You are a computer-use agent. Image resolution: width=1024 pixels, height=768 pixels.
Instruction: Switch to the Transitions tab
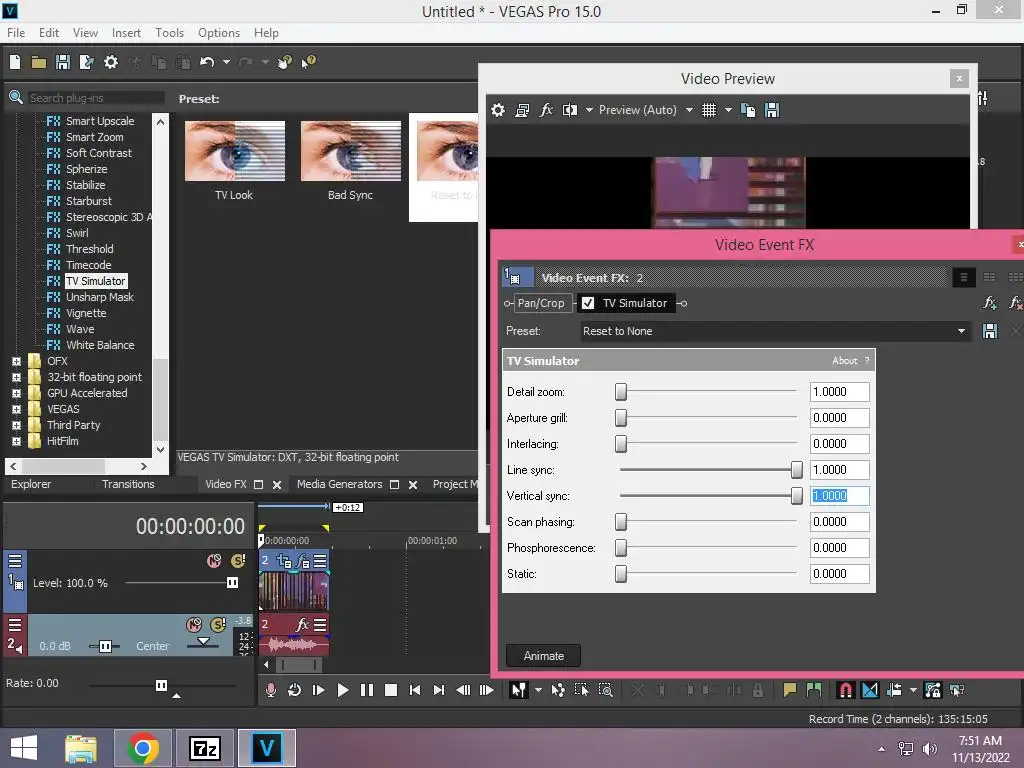pos(128,484)
